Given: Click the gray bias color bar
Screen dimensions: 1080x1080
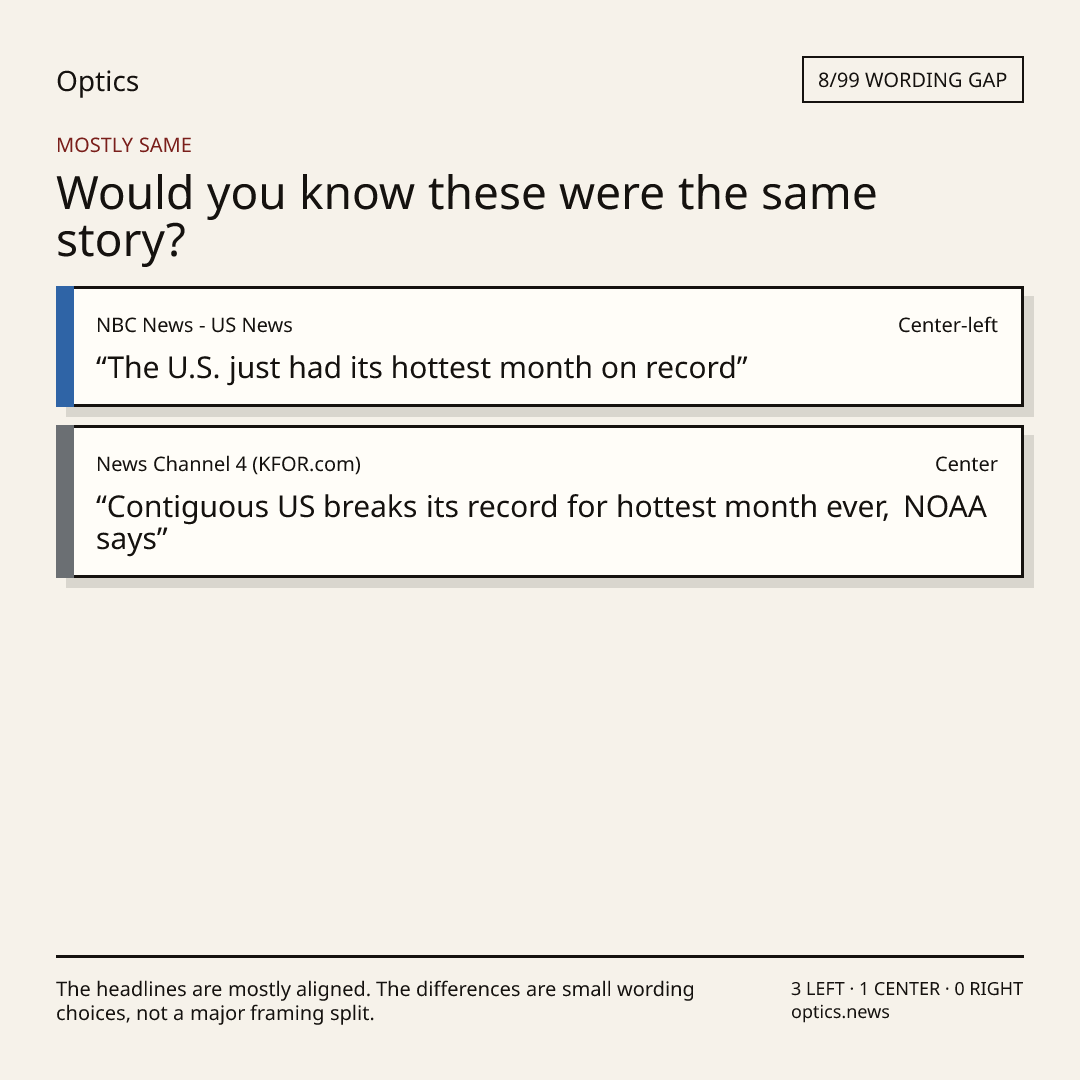Looking at the screenshot, I should click(65, 501).
